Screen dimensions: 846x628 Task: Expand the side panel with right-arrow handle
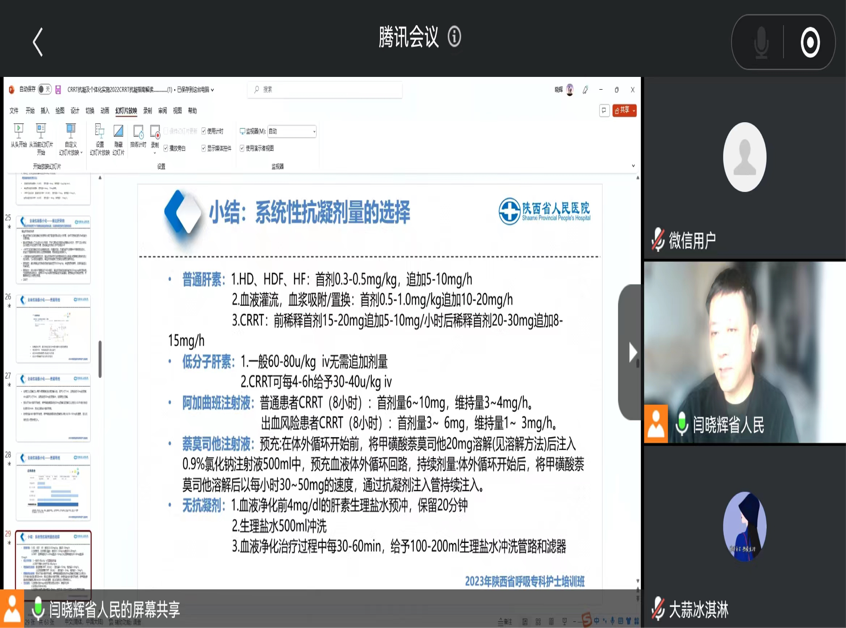(x=631, y=352)
